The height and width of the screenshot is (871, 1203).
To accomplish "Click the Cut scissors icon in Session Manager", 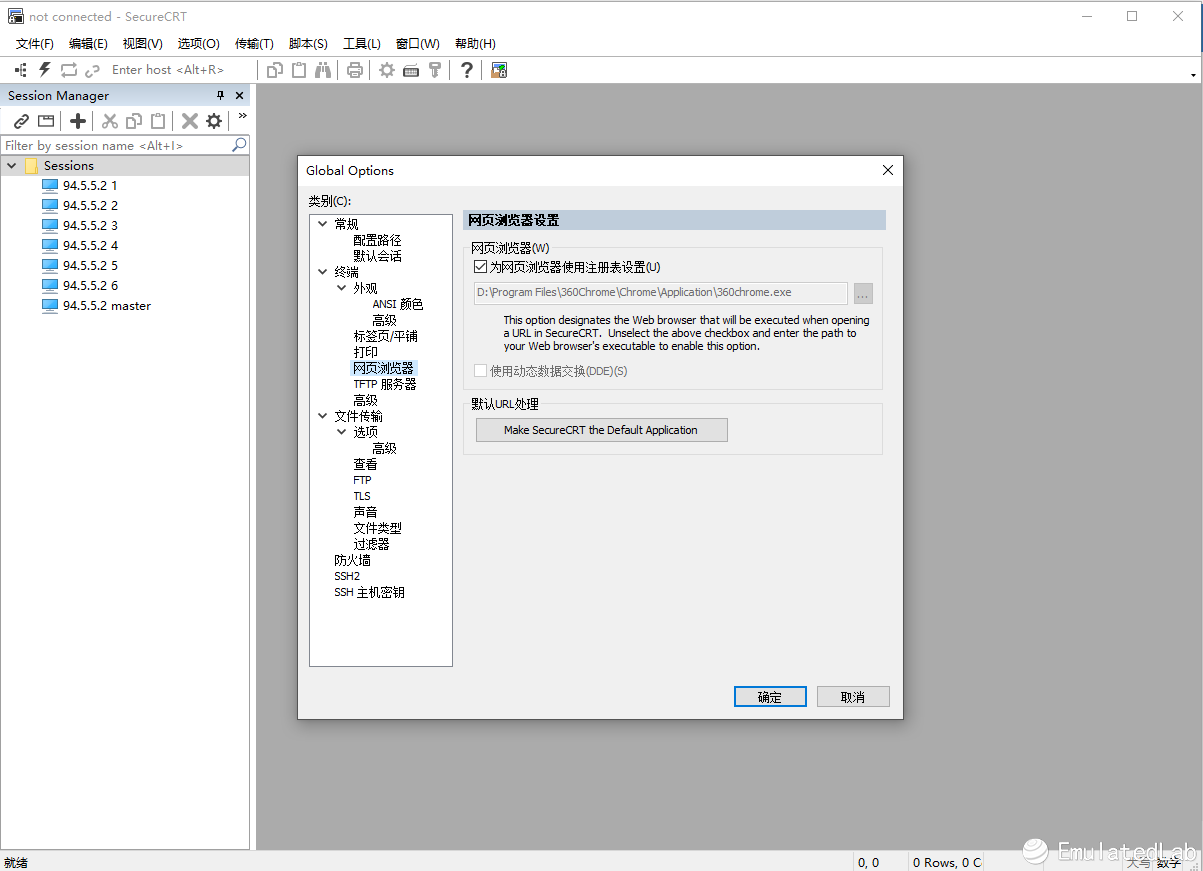I will pos(110,121).
